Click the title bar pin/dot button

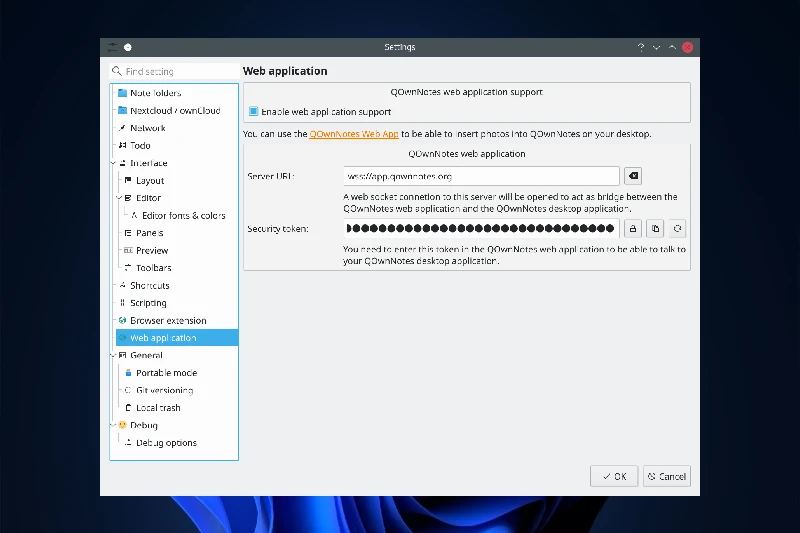tap(128, 47)
